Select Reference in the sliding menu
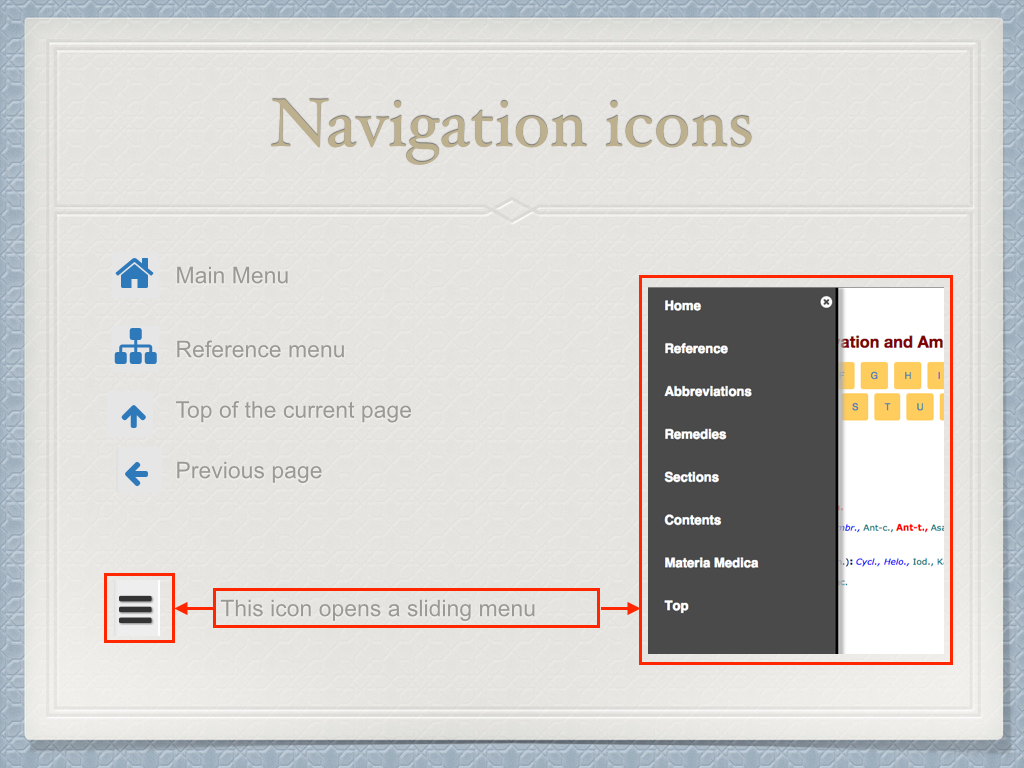The width and height of the screenshot is (1024, 768). pos(696,349)
